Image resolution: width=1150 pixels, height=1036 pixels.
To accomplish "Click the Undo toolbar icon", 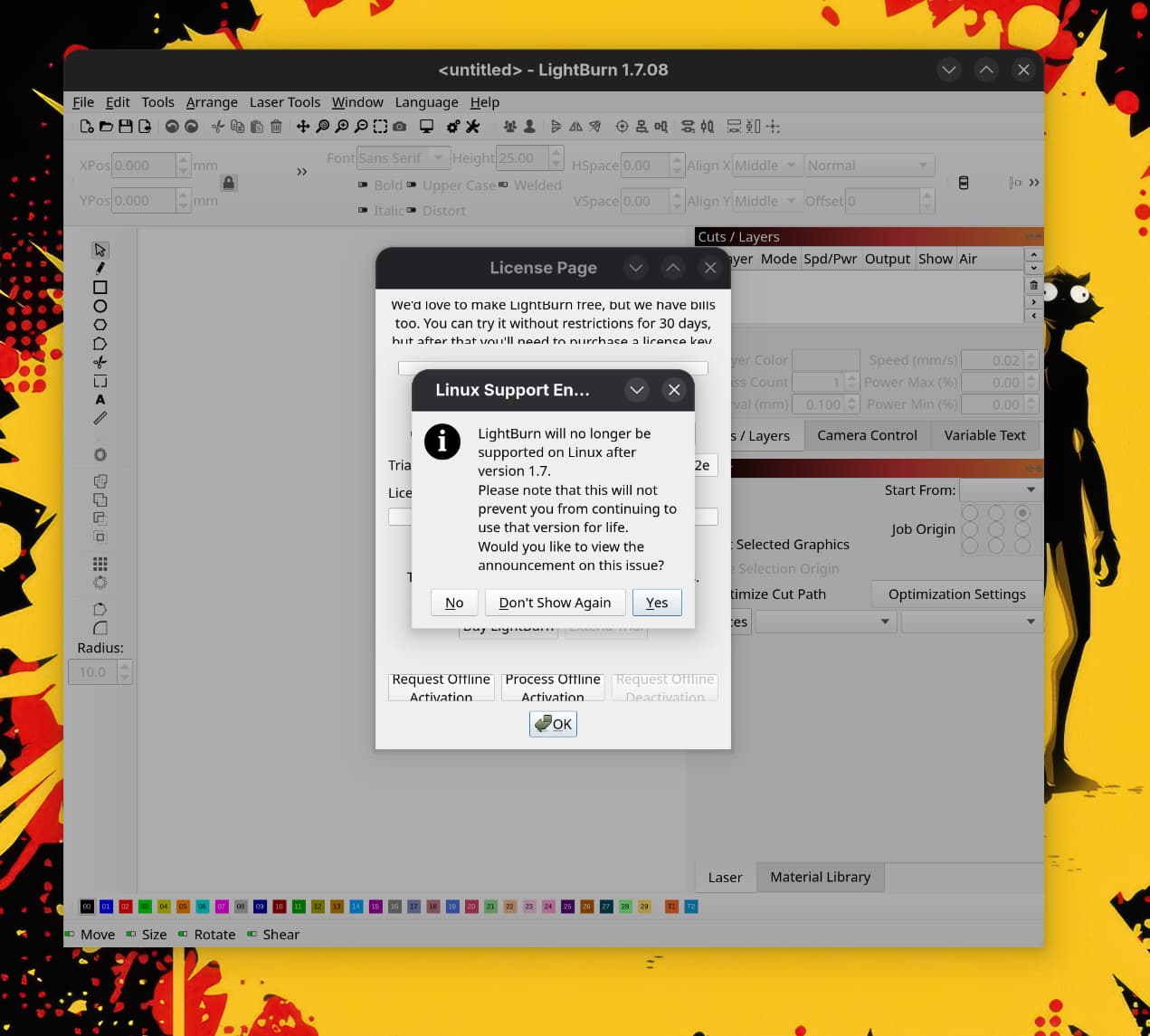I will [x=172, y=127].
